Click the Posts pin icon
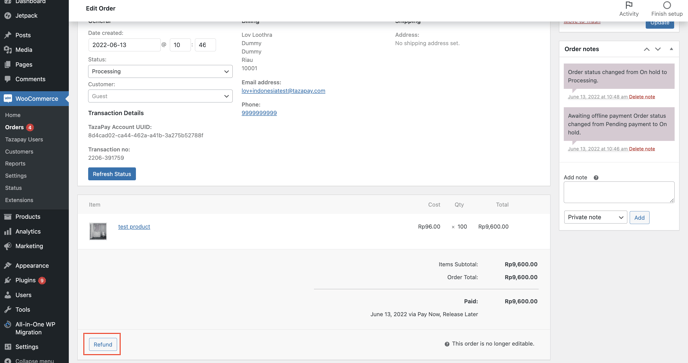Screen dimensions: 688x363 (7, 35)
